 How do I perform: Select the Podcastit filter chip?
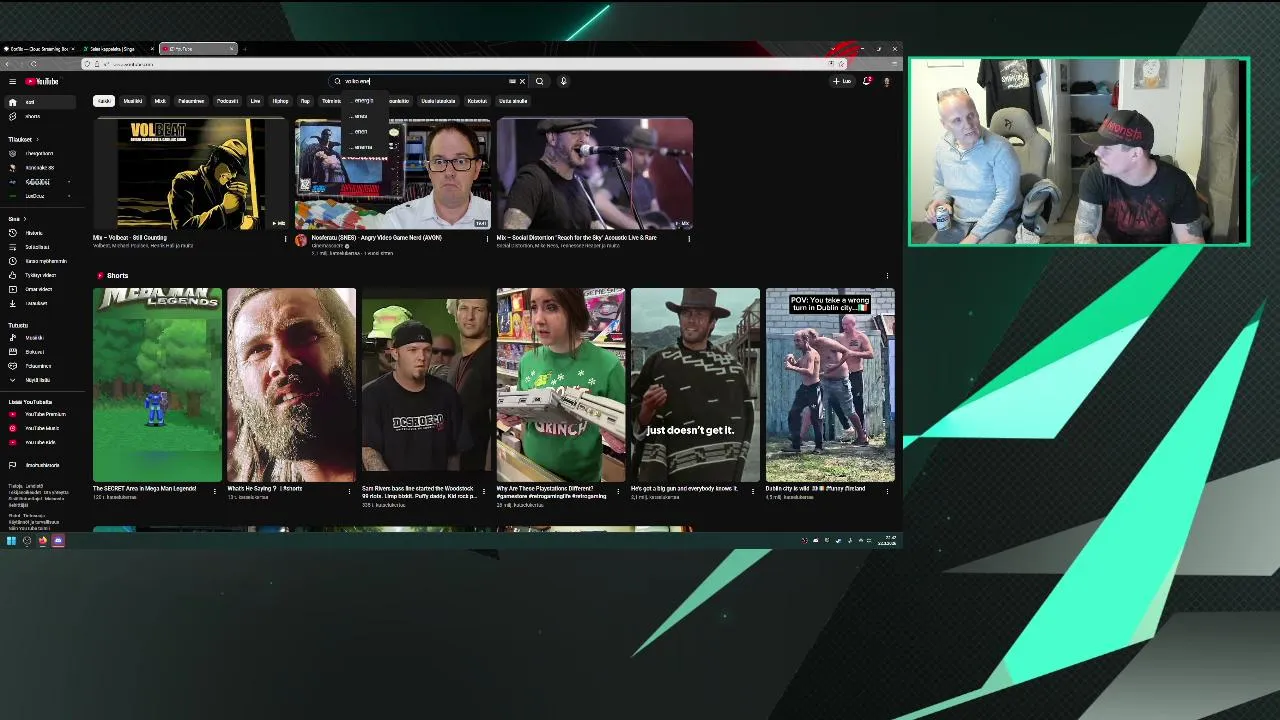click(227, 101)
